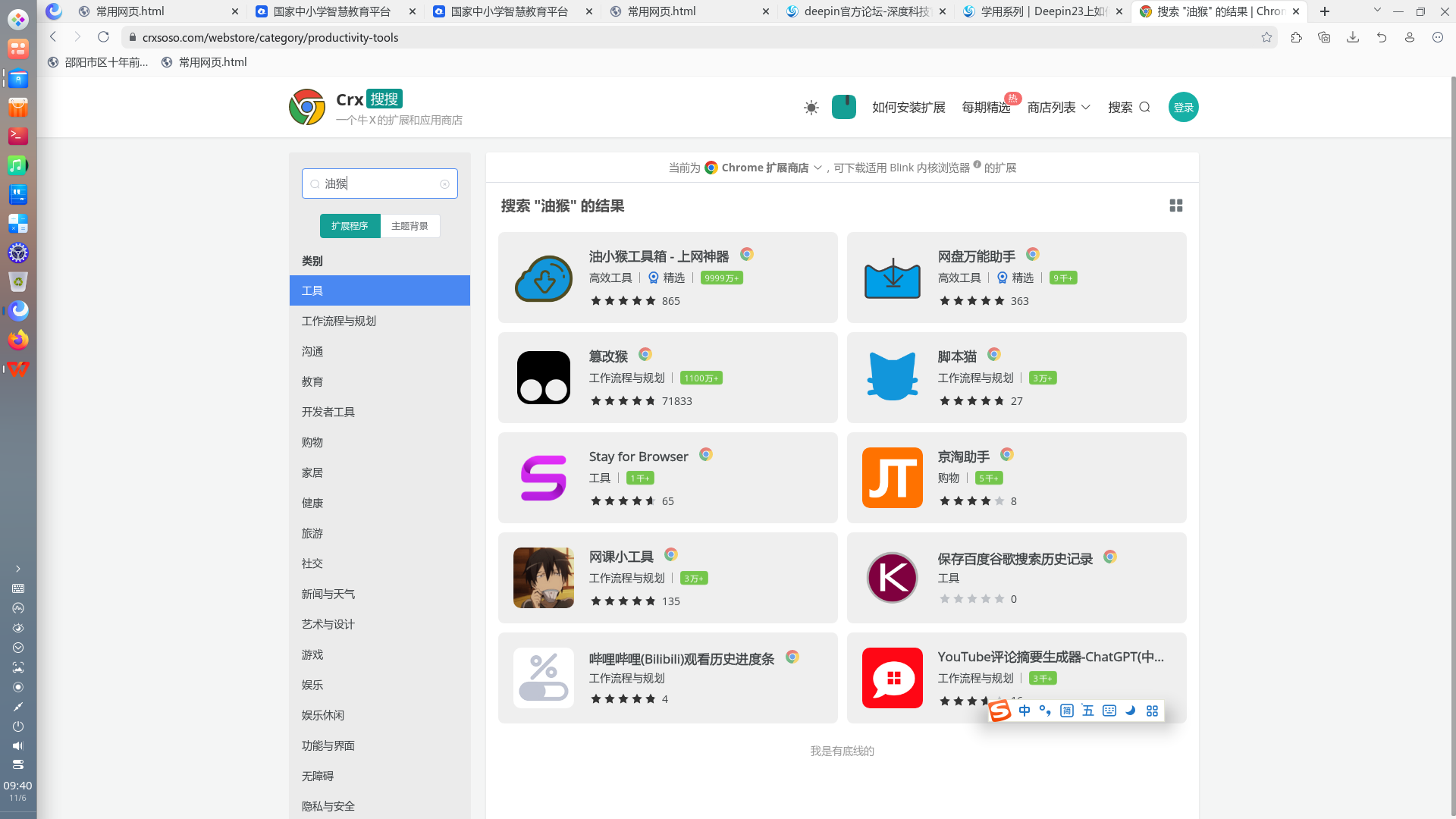Open the YouTube评论摘要生成器 red icon
The height and width of the screenshot is (819, 1456).
click(x=893, y=678)
